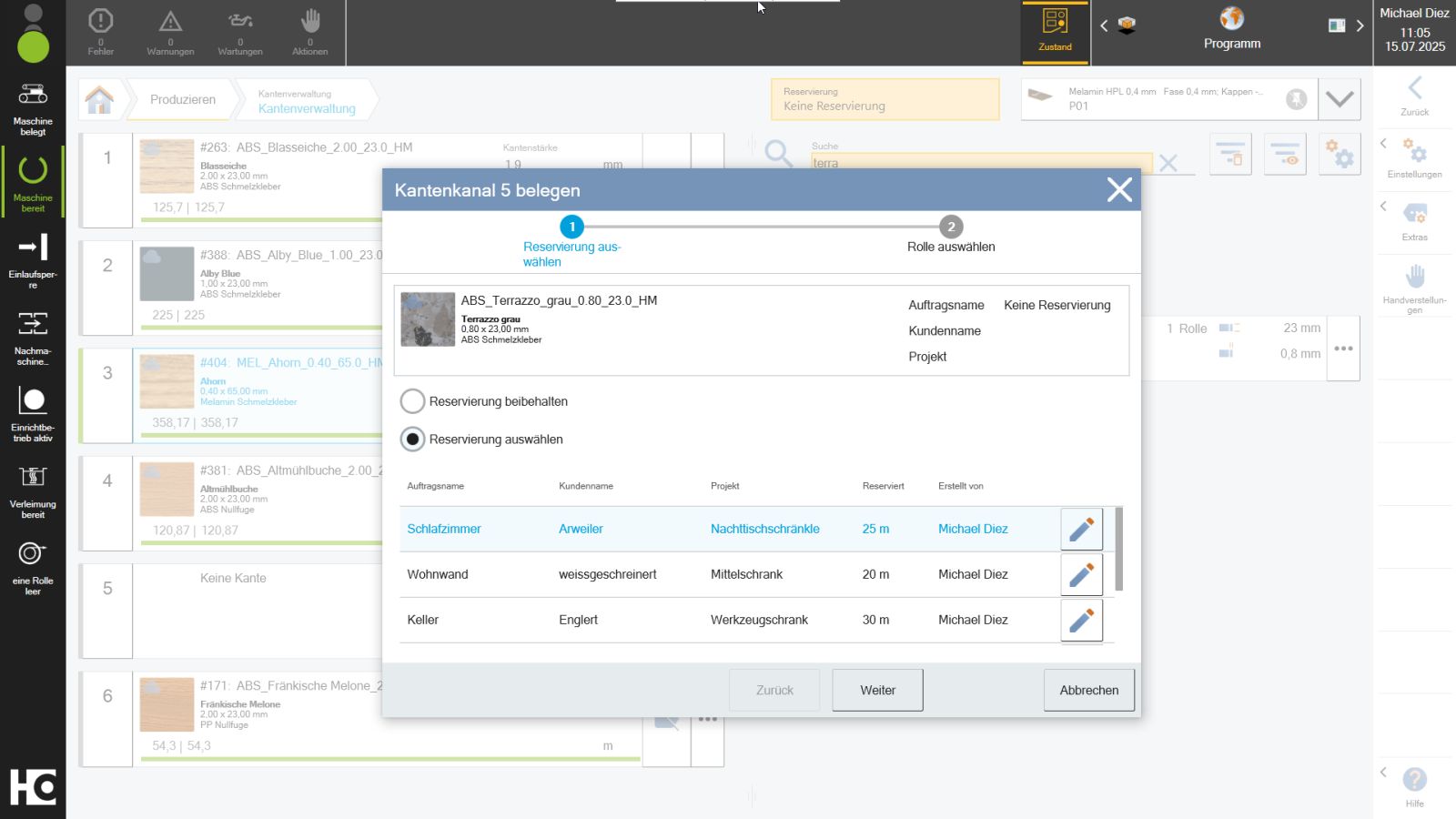Expand the program P01 dropdown chevron
1456x819 pixels.
pyautogui.click(x=1340, y=99)
